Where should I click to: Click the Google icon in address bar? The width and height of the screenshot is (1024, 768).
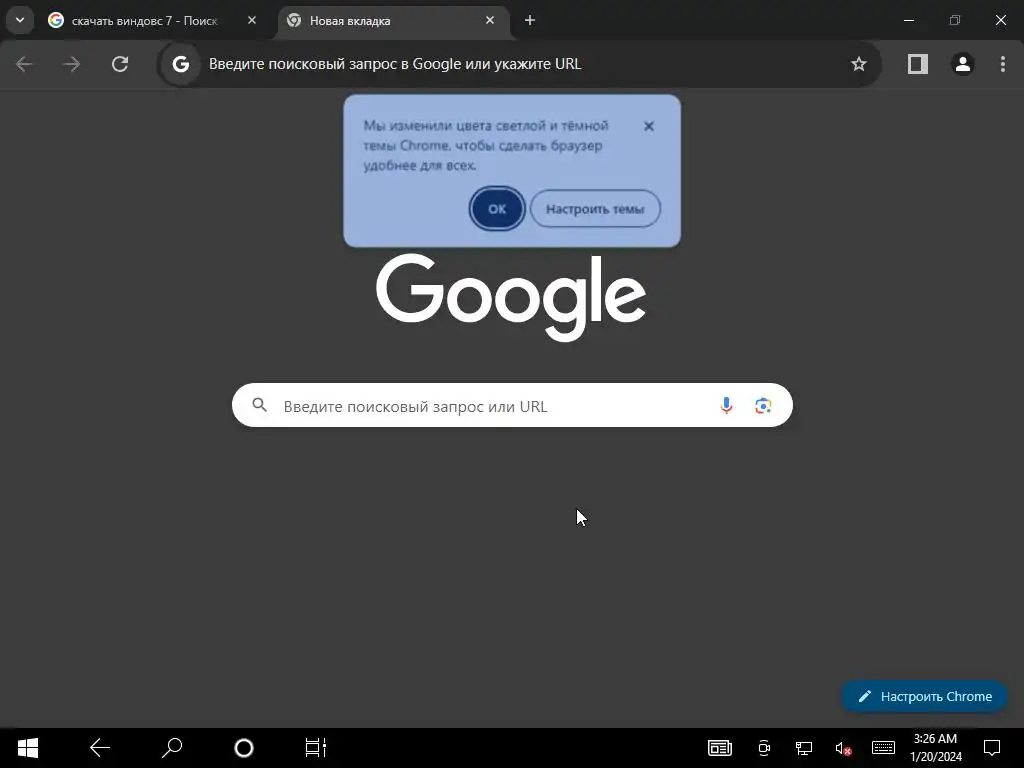(x=181, y=64)
